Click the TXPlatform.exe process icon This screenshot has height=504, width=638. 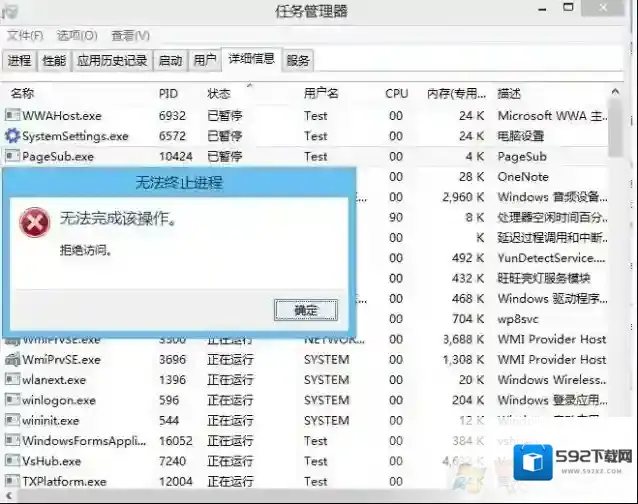(x=12, y=481)
